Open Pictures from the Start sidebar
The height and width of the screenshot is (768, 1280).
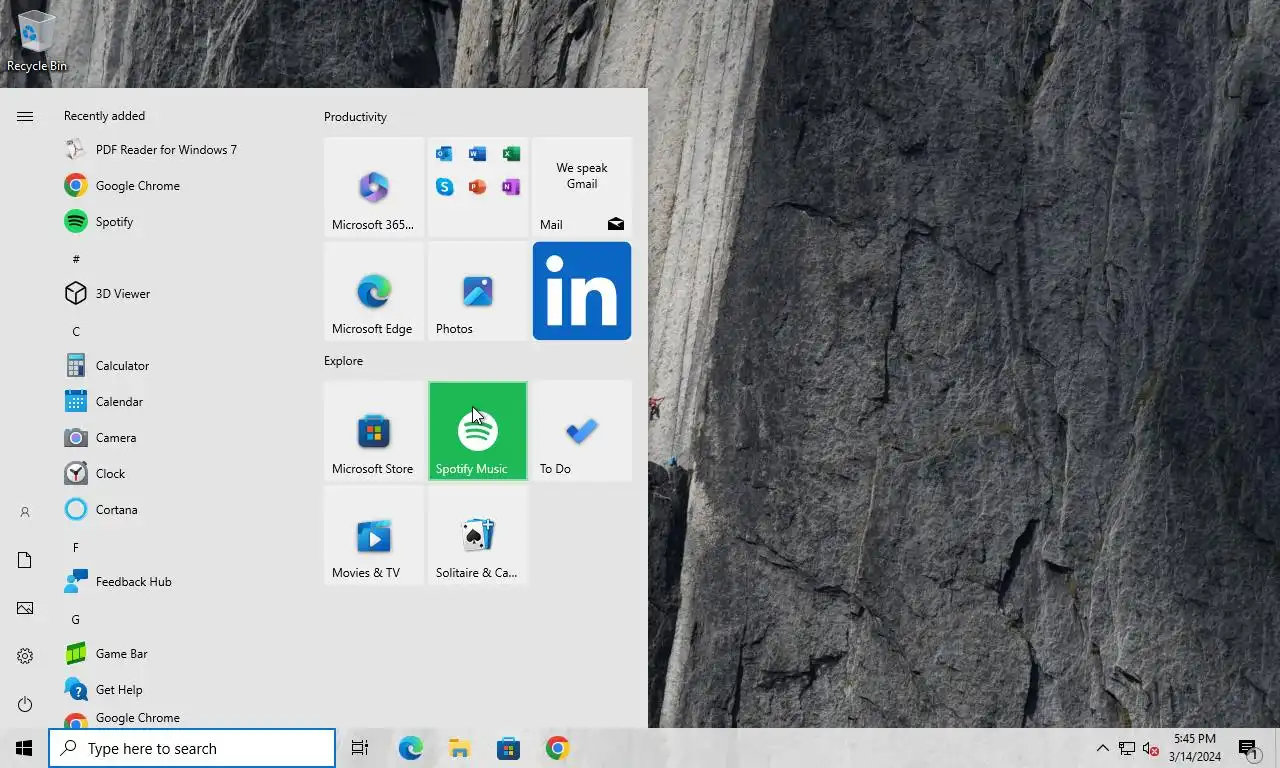tap(25, 608)
